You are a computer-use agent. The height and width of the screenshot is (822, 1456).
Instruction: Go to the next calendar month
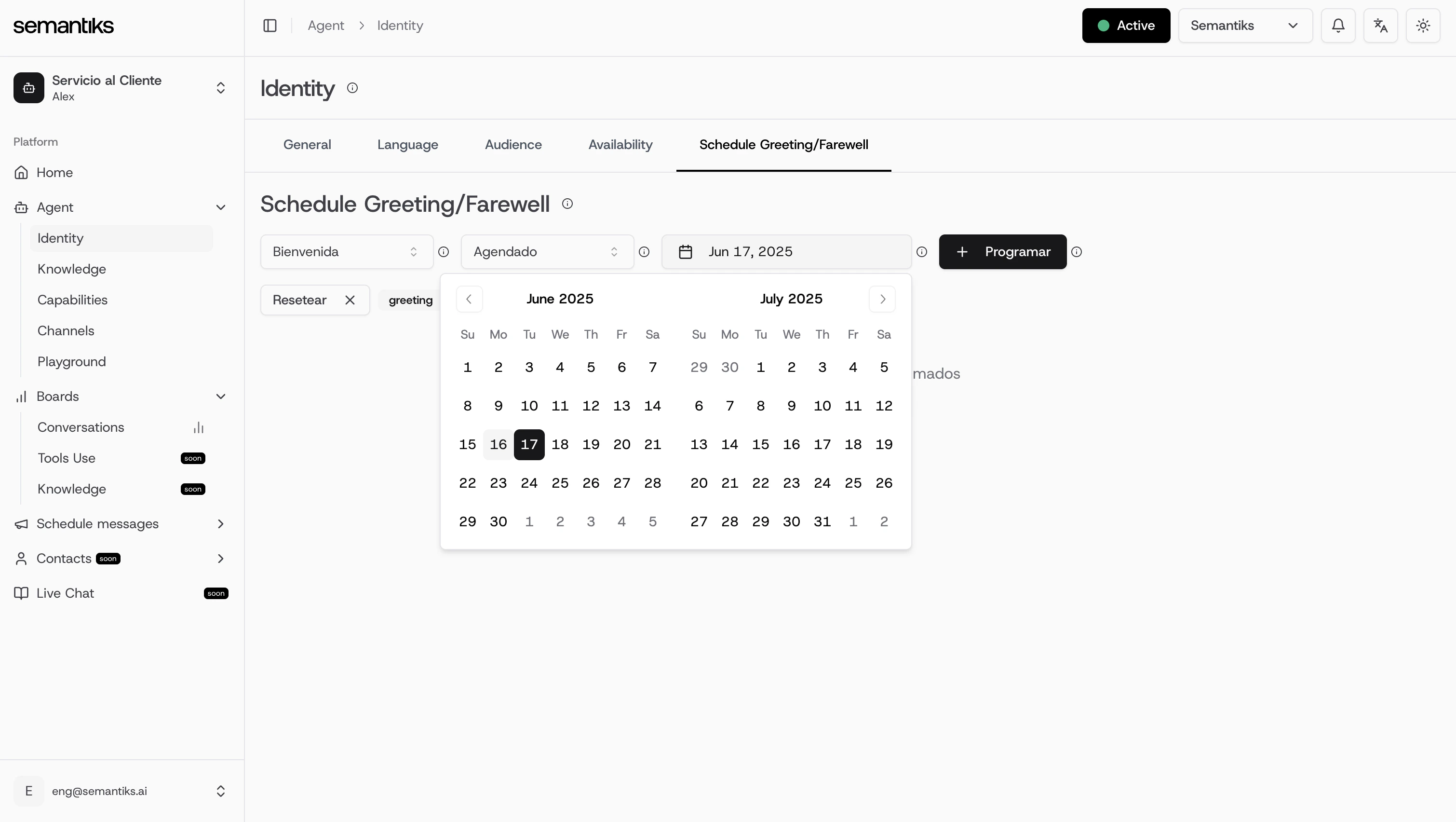click(882, 299)
